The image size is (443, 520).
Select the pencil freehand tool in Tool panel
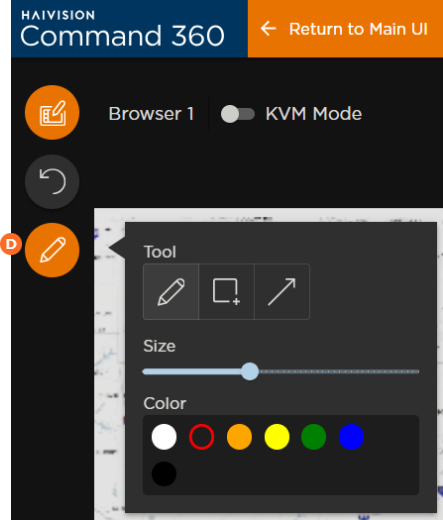tap(171, 292)
